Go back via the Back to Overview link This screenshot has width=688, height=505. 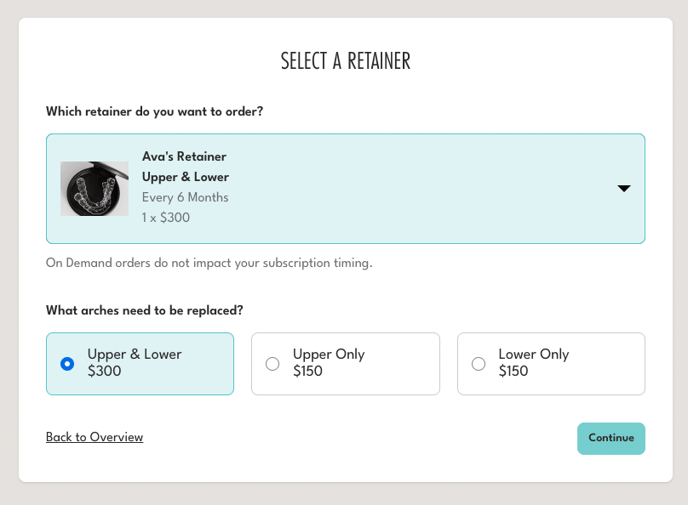coord(94,437)
